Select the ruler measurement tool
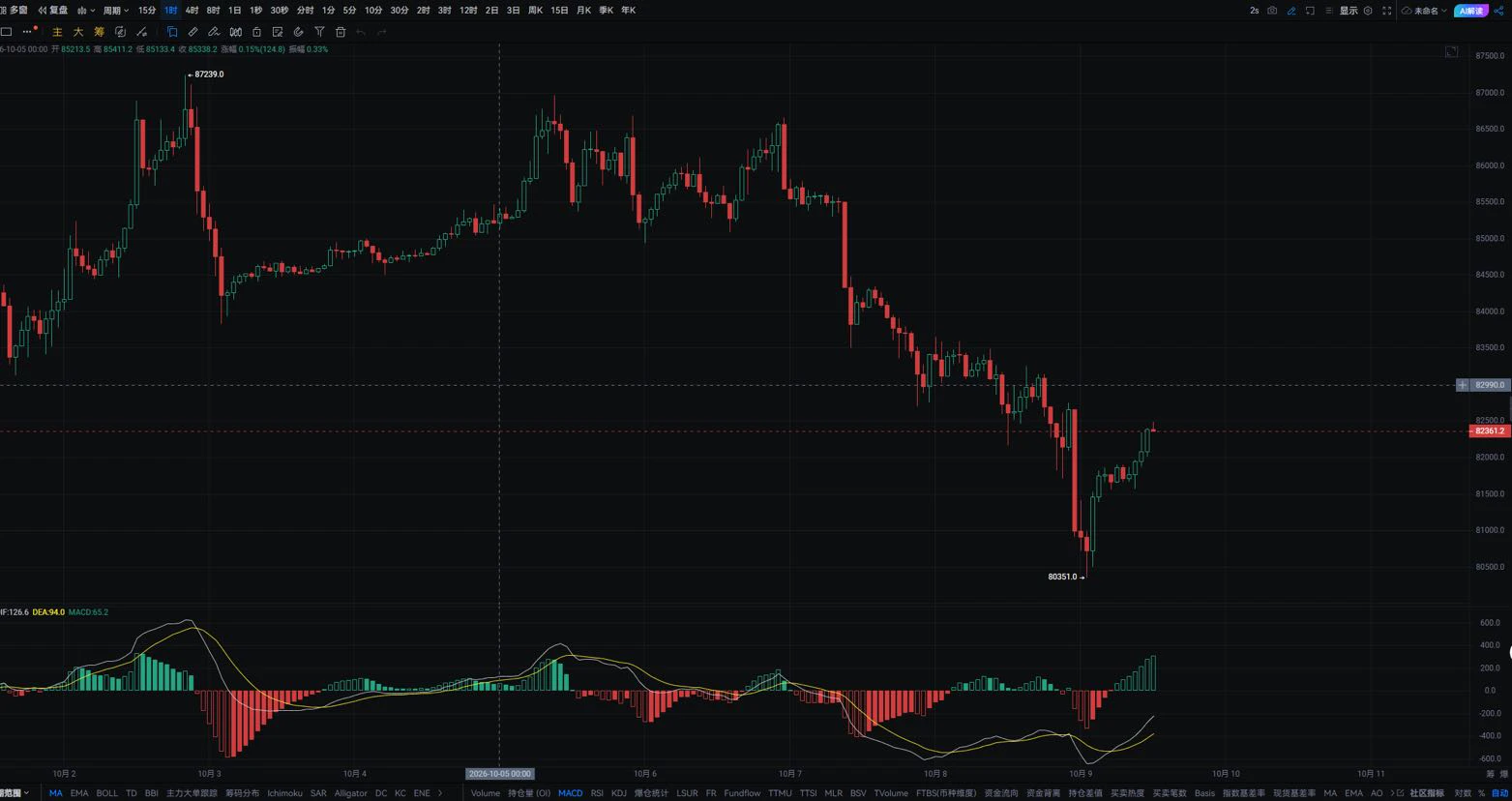This screenshot has height=801, width=1512. pyautogui.click(x=193, y=32)
